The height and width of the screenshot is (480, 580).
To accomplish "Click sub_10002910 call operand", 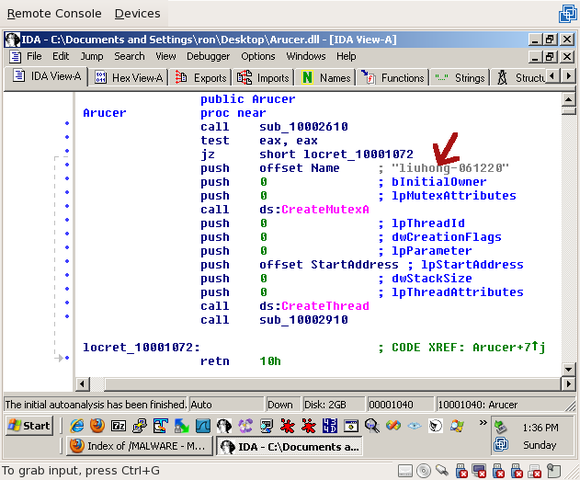I will point(303,320).
